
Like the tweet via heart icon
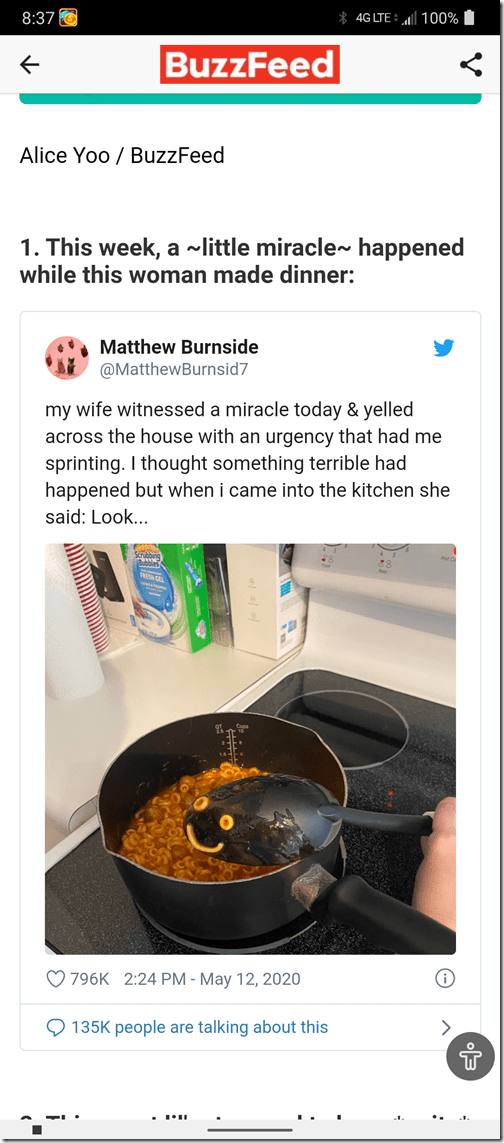coord(55,978)
